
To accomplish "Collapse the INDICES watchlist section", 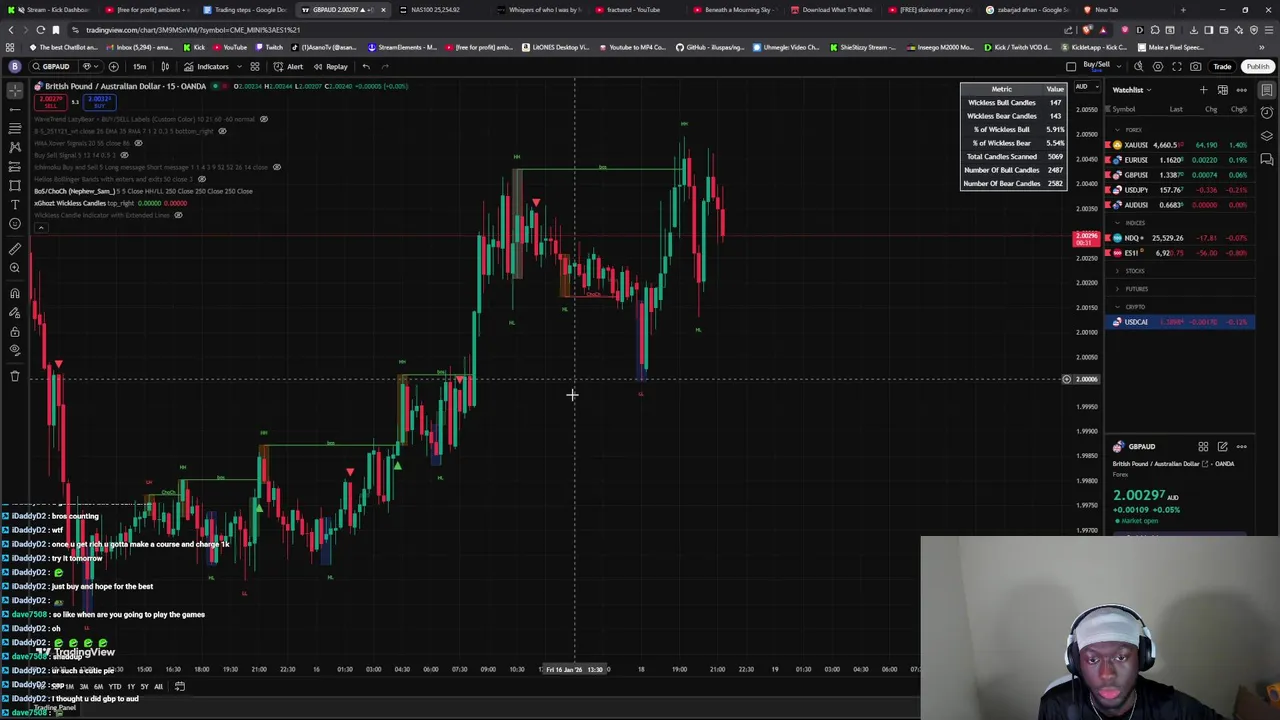I will coord(1118,223).
